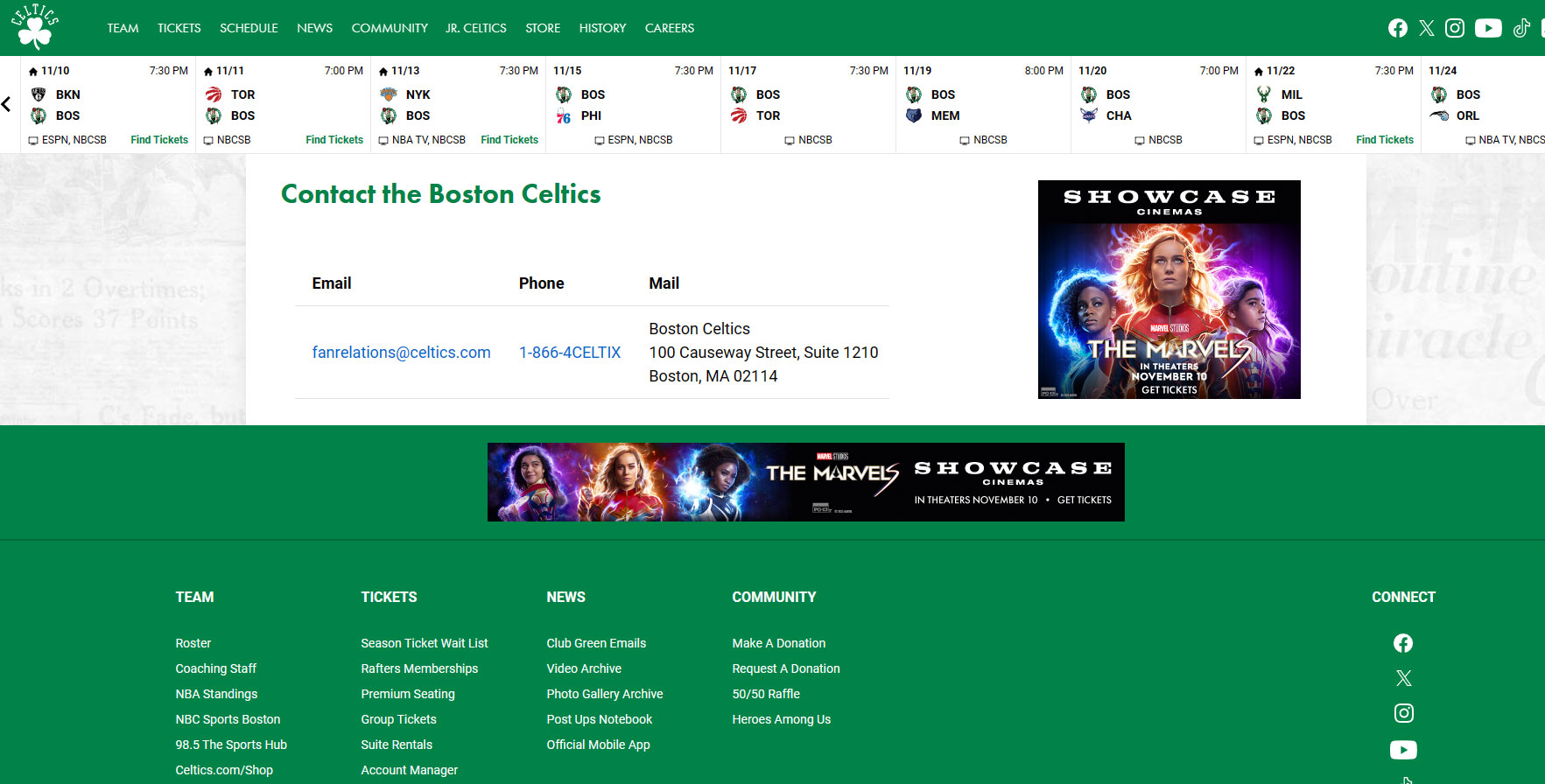Viewport: 1545px width, 784px height.
Task: Find Tickets for 11/10 BKN game
Action: [x=159, y=140]
